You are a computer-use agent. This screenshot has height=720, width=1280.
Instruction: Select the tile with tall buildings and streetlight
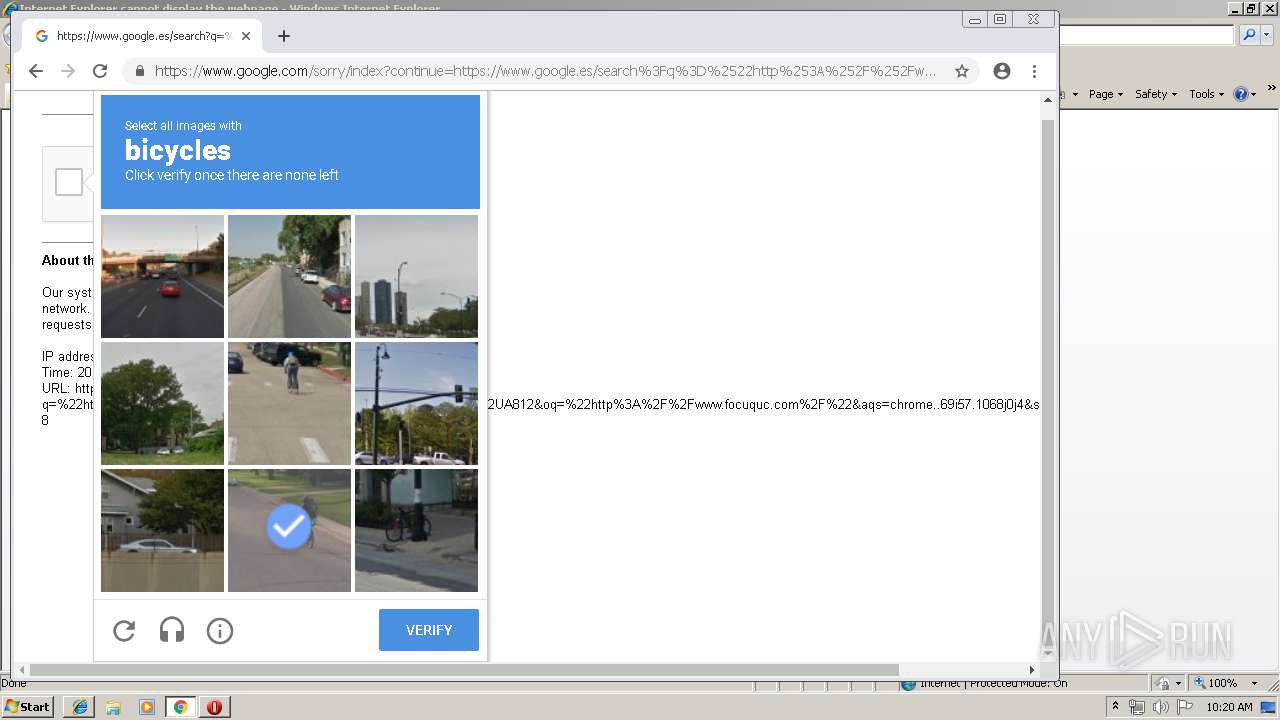coord(416,276)
